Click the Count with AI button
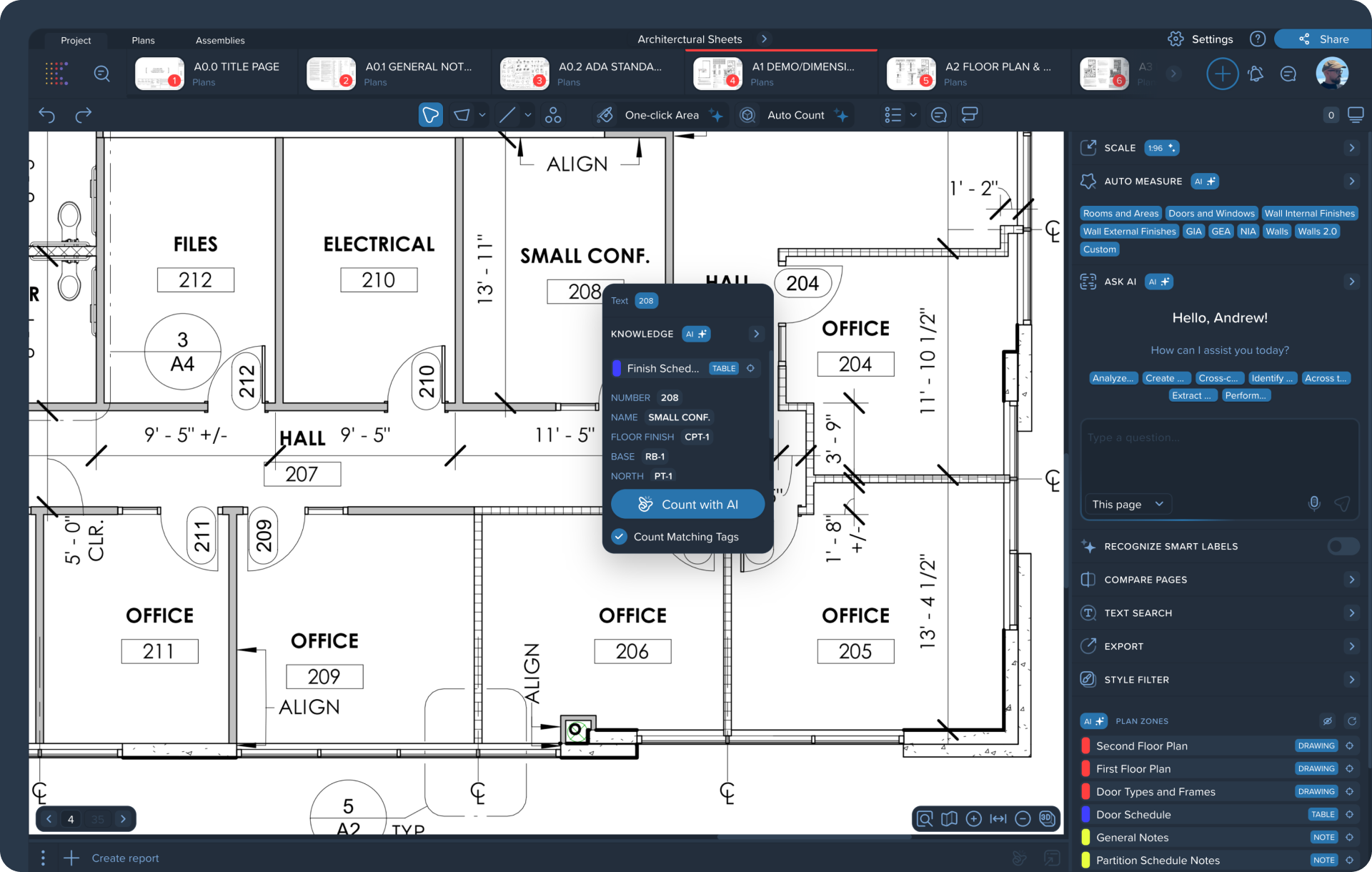Image resolution: width=1372 pixels, height=872 pixels. [687, 504]
